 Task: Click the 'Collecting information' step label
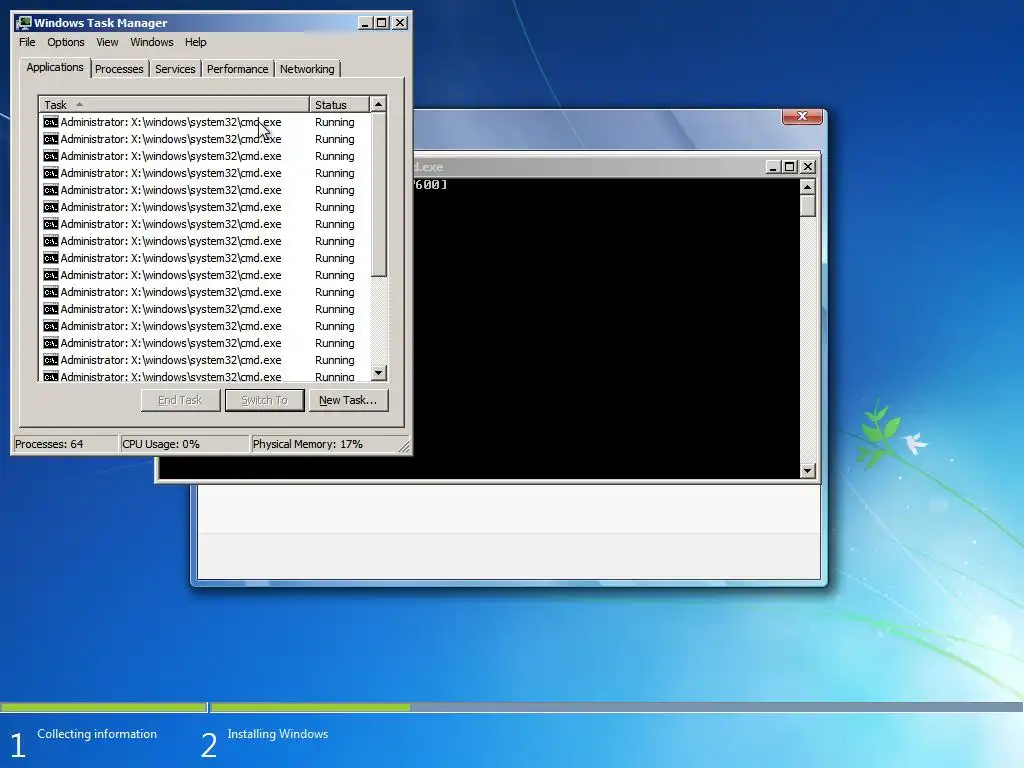coord(97,734)
